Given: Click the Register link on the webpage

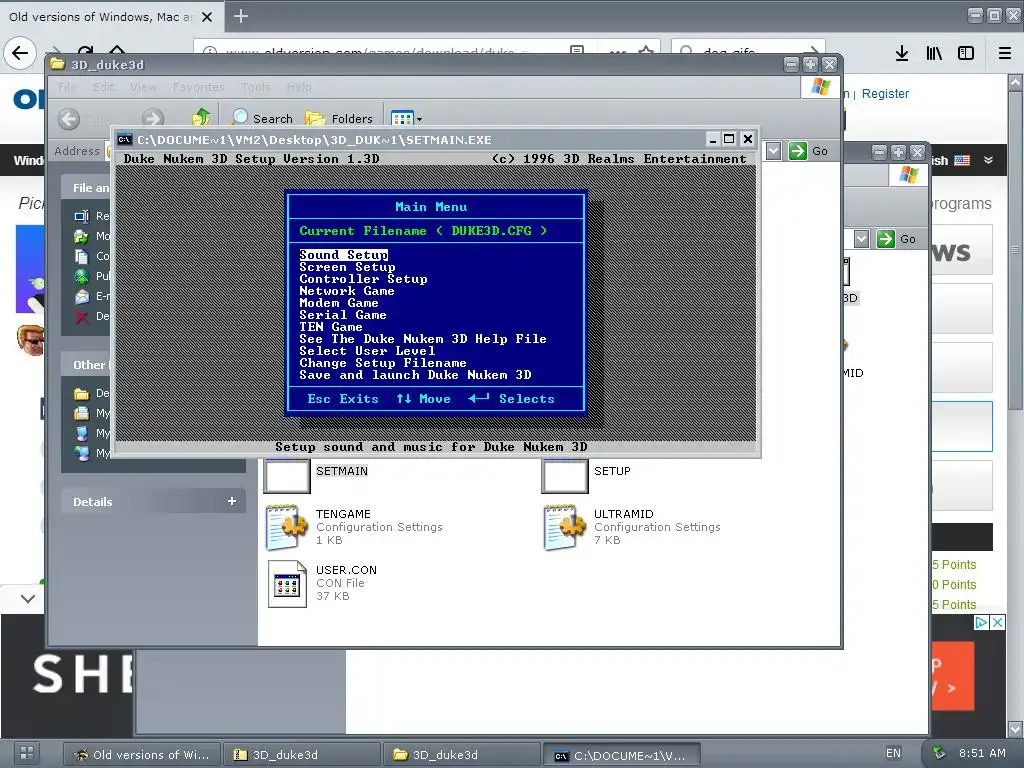Looking at the screenshot, I should pyautogui.click(x=885, y=93).
